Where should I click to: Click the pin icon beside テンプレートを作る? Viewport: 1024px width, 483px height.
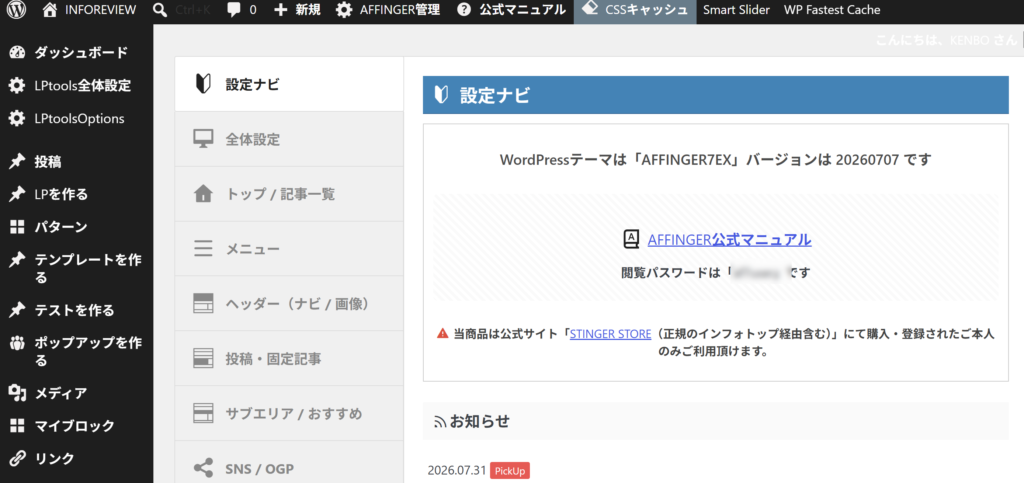pyautogui.click(x=18, y=260)
